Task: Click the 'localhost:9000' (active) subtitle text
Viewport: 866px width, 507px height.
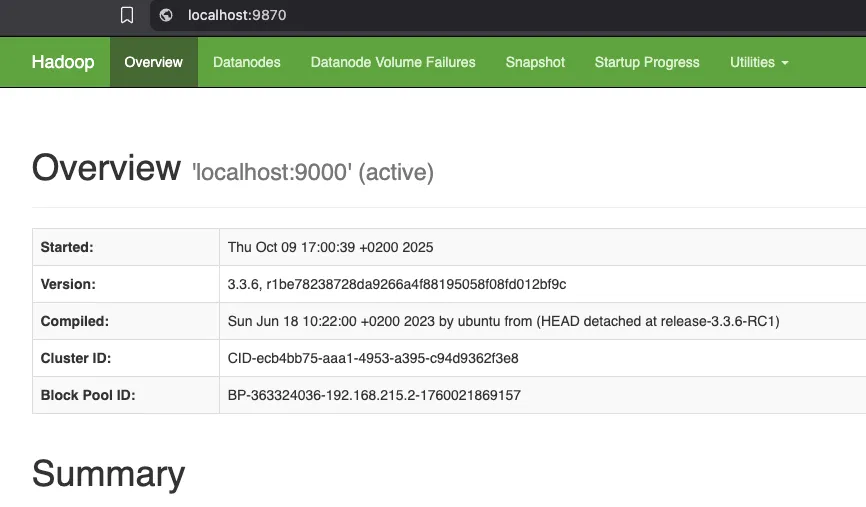Action: [313, 172]
